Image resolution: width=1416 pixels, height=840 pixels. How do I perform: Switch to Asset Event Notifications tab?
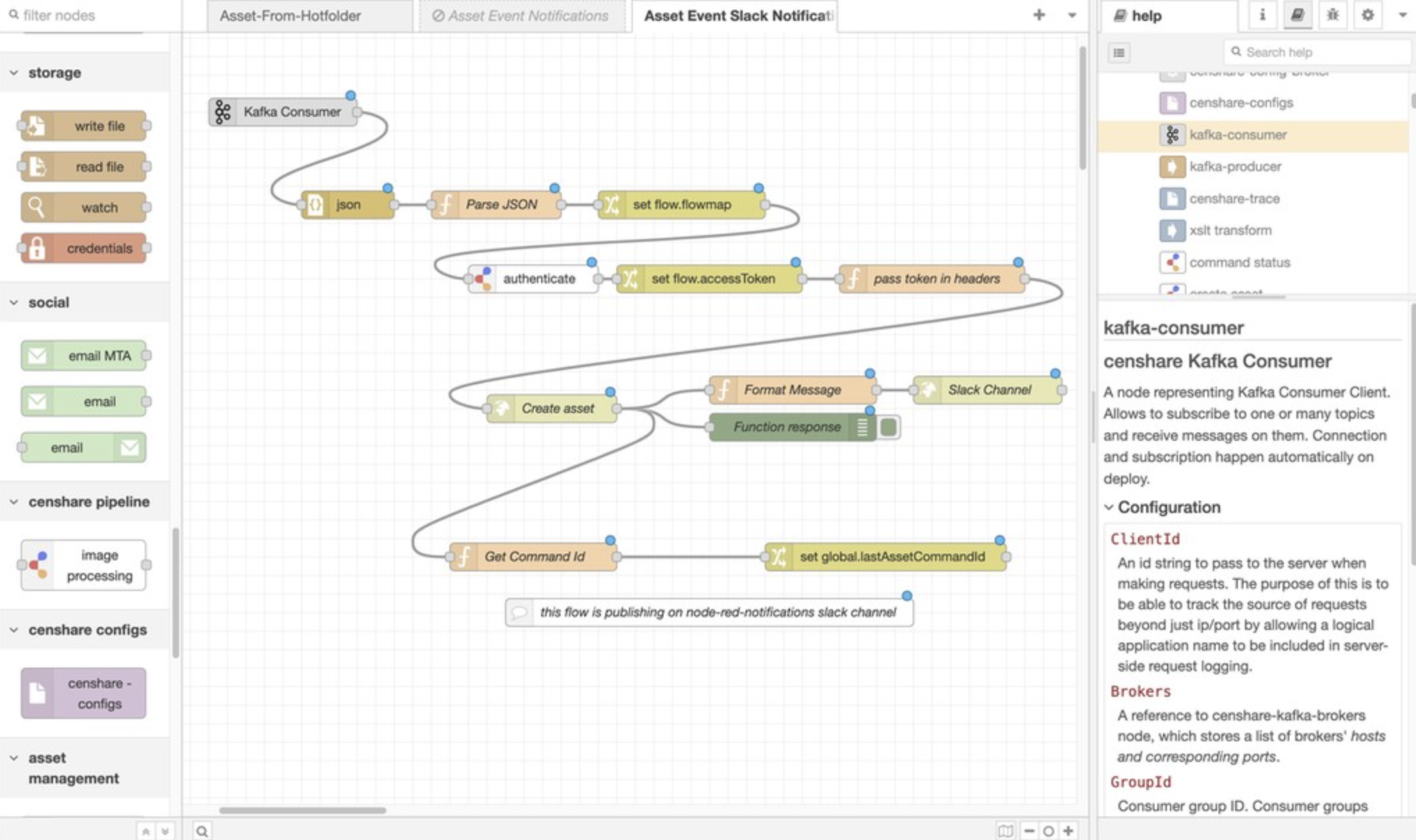tap(524, 16)
